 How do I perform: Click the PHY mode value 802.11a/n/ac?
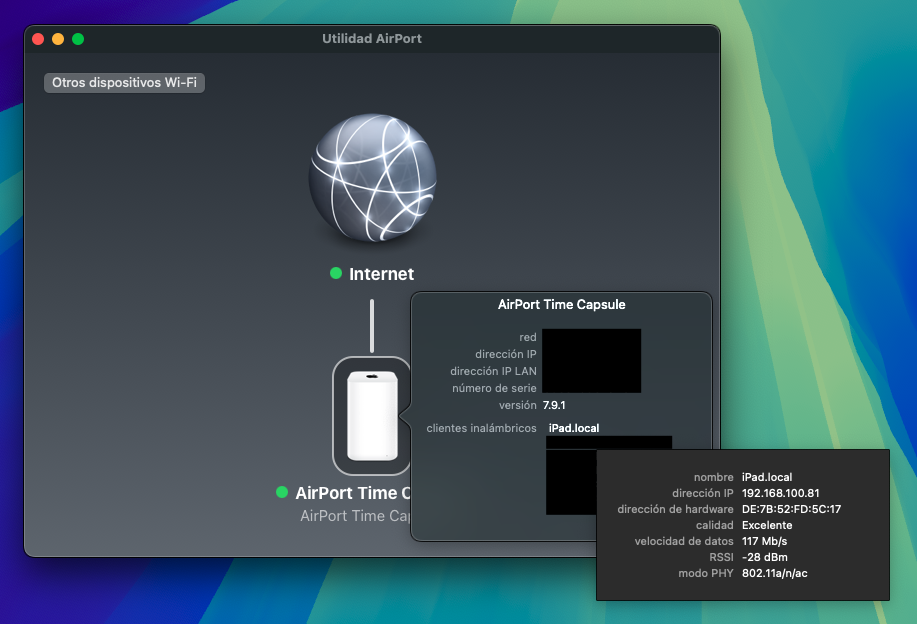point(774,574)
